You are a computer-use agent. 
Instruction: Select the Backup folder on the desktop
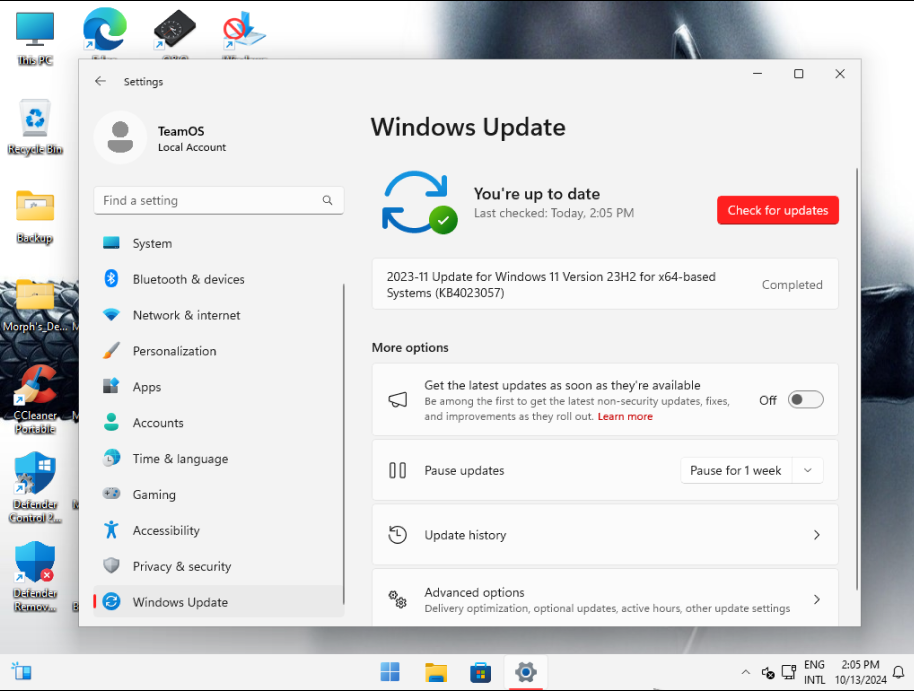pyautogui.click(x=35, y=217)
